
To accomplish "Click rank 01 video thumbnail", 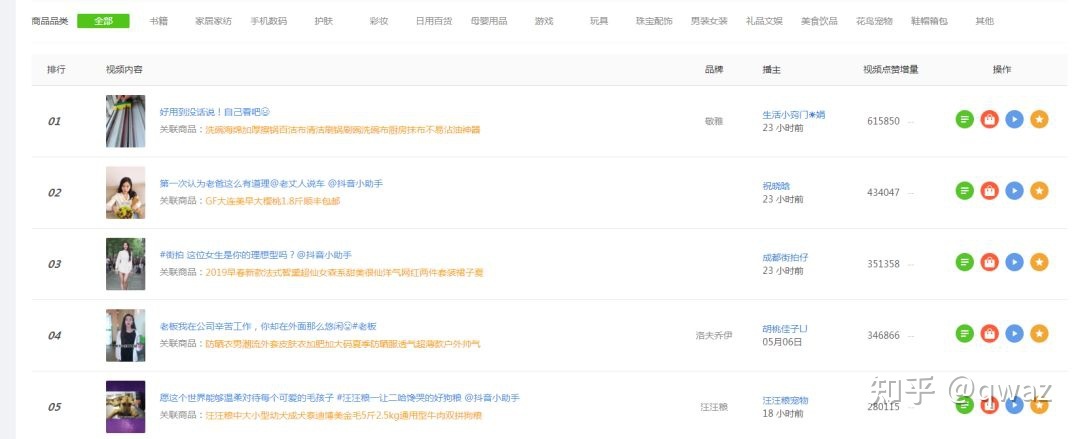I will pyautogui.click(x=125, y=121).
